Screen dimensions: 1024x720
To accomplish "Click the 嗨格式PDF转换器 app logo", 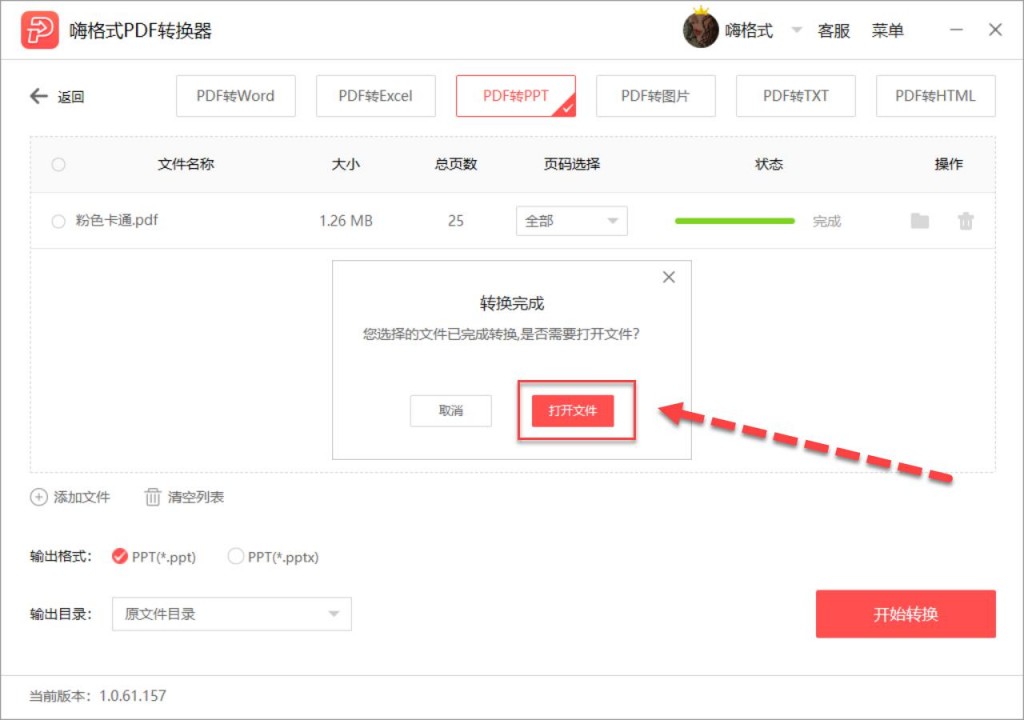I will pos(39,30).
